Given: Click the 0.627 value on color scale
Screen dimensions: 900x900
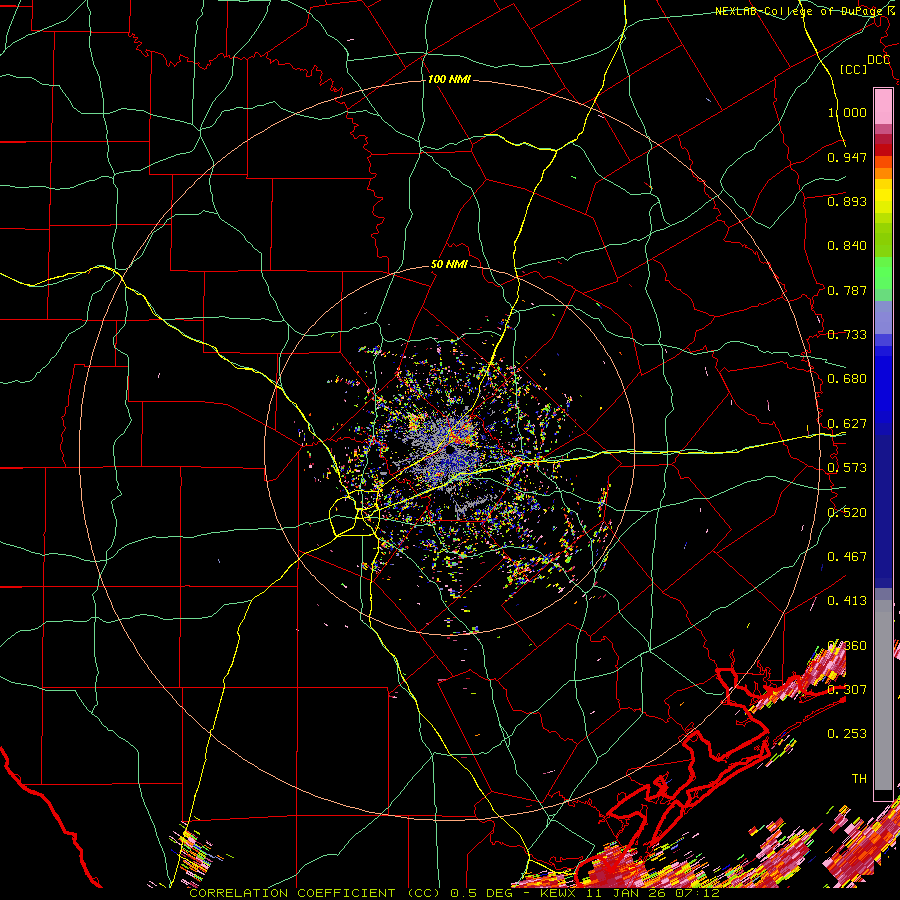Looking at the screenshot, I should click(x=847, y=424).
